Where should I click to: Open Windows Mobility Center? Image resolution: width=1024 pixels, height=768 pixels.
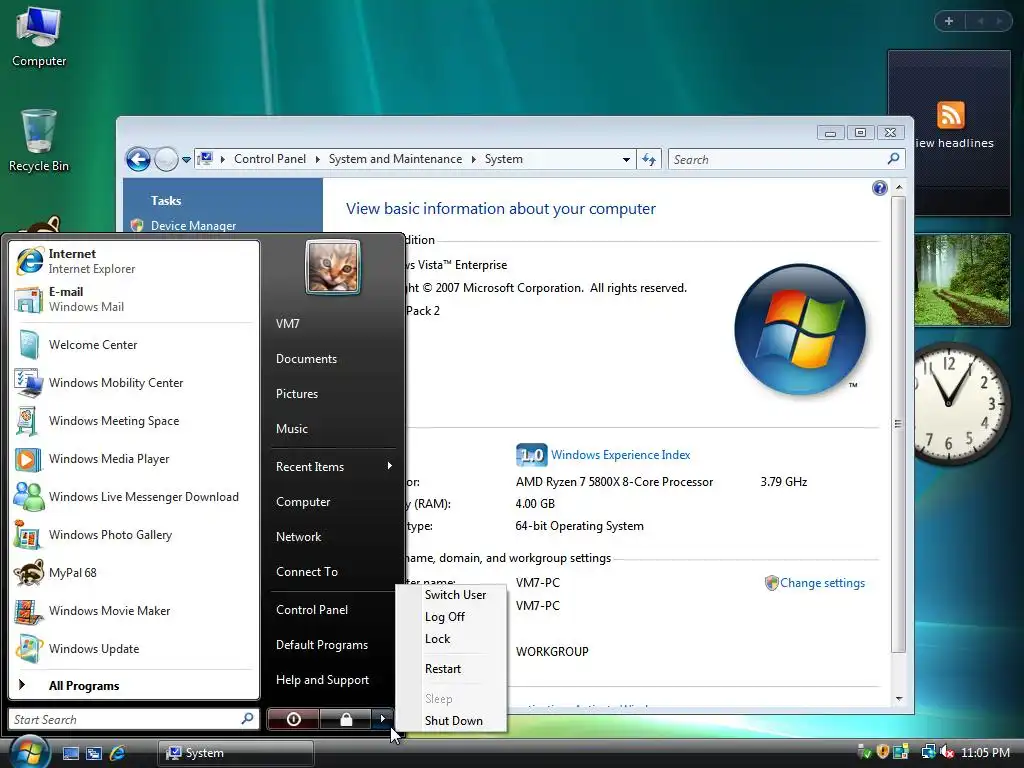pyautogui.click(x=134, y=383)
